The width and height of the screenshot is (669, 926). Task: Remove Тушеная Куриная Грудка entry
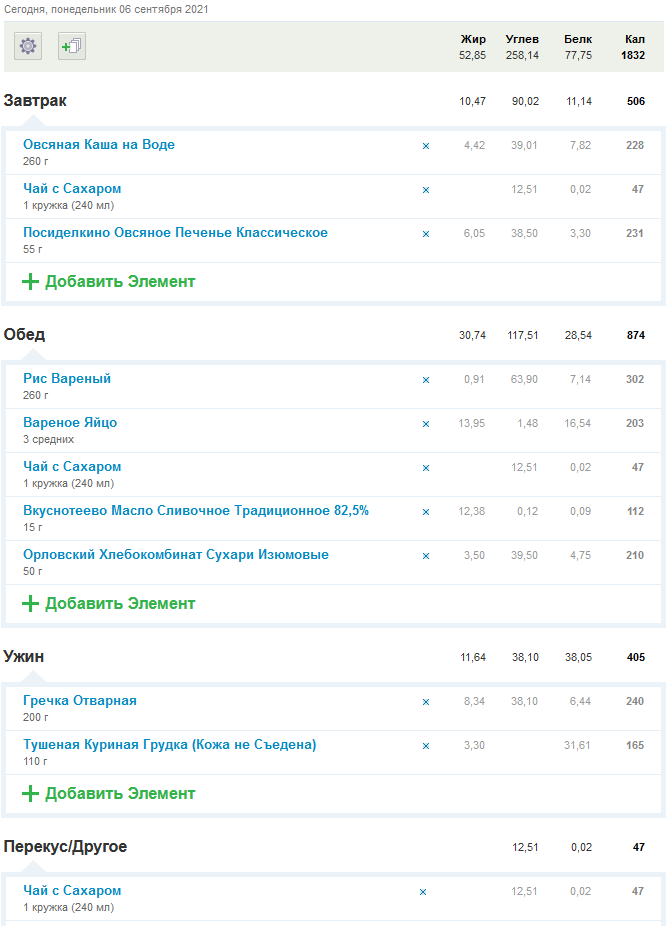click(x=425, y=746)
